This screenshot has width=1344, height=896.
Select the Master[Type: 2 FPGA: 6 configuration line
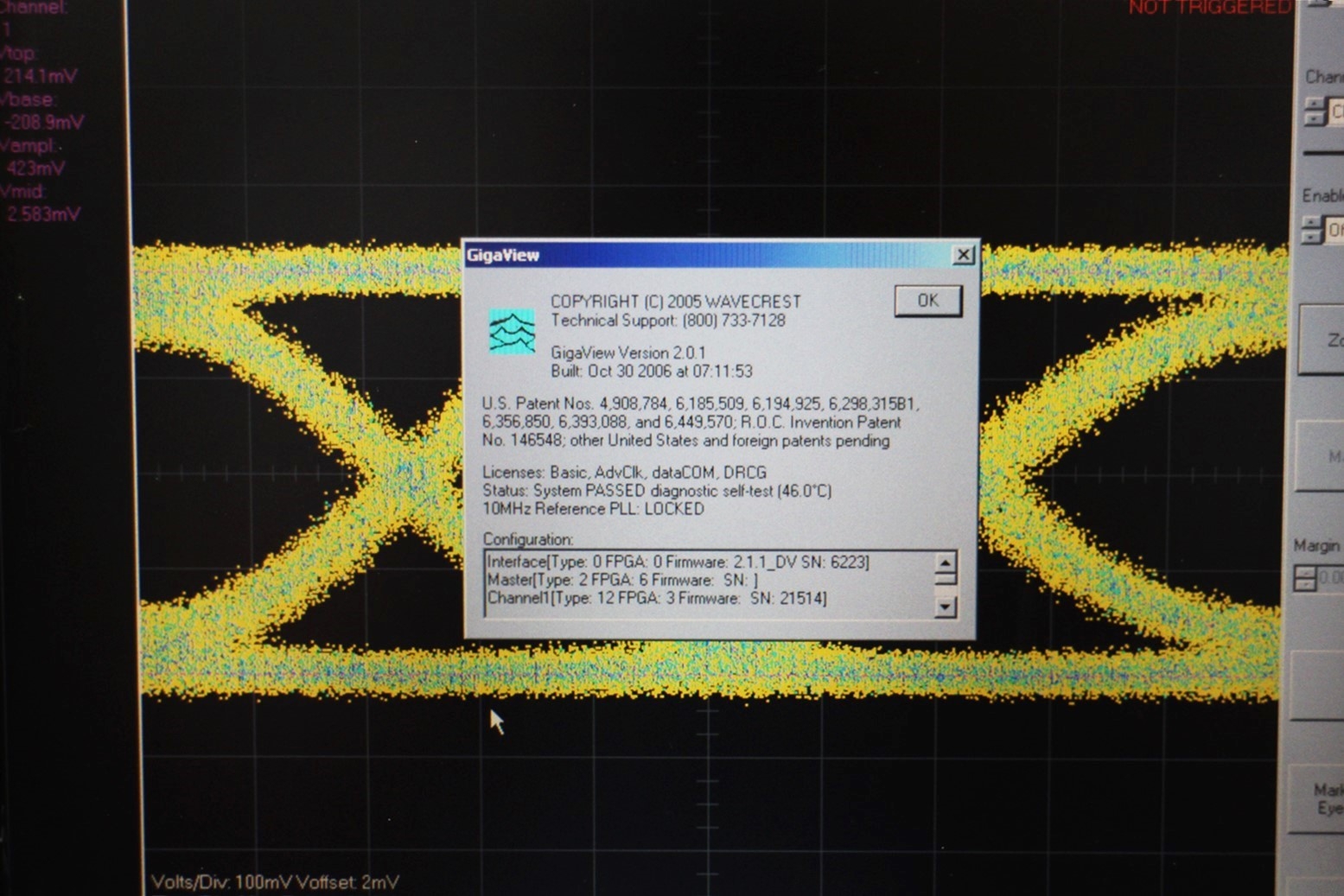(622, 580)
